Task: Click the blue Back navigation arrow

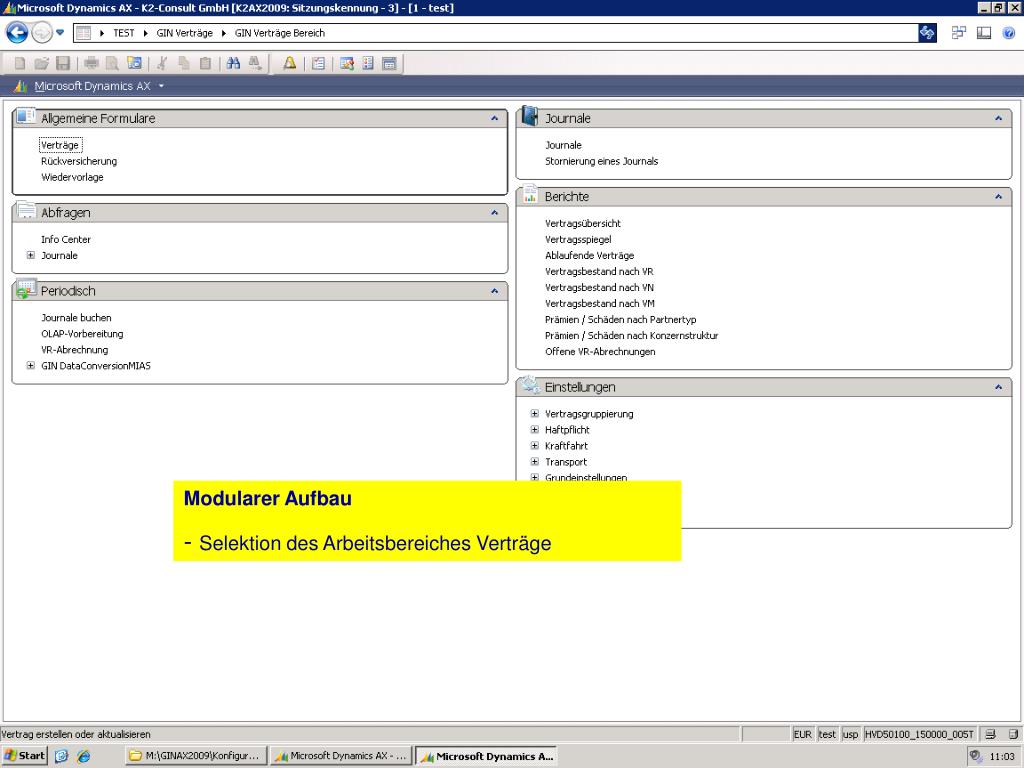Action: click(17, 32)
